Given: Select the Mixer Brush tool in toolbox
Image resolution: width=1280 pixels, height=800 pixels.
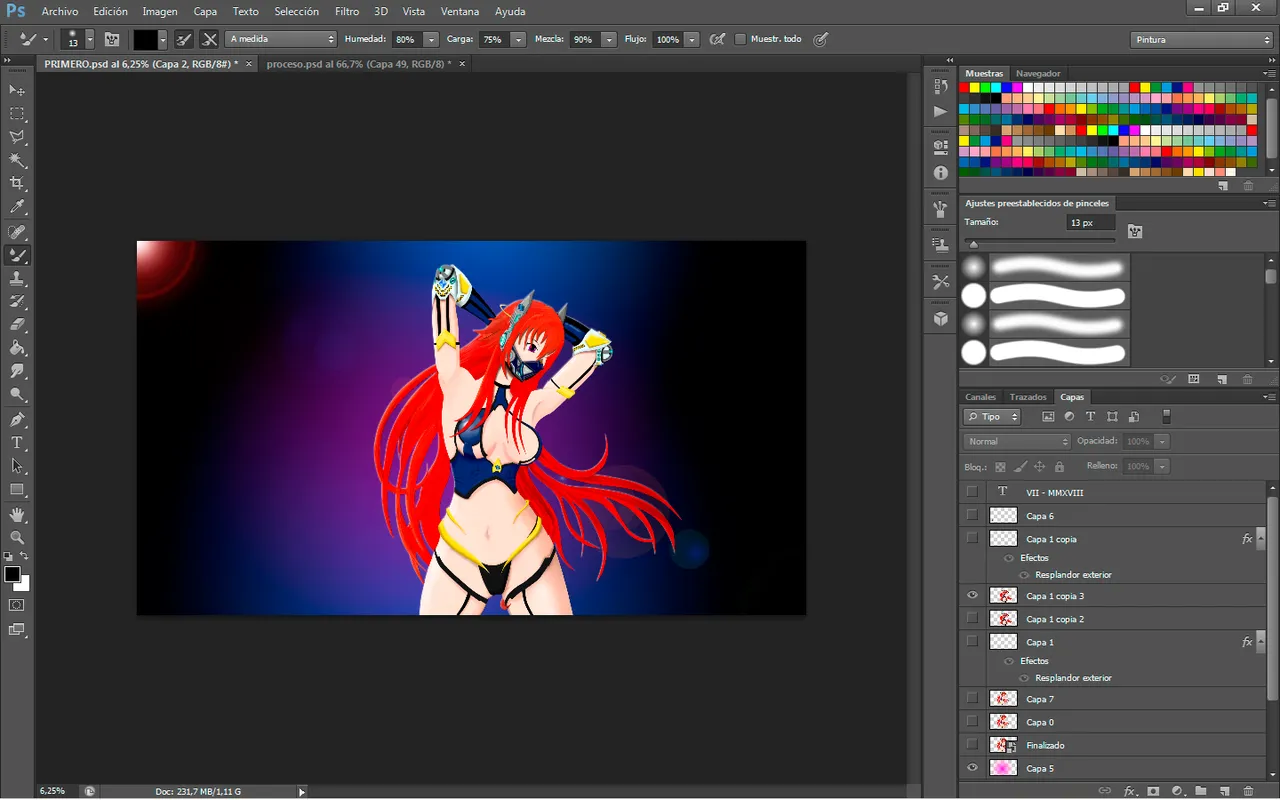Looking at the screenshot, I should pos(17,255).
